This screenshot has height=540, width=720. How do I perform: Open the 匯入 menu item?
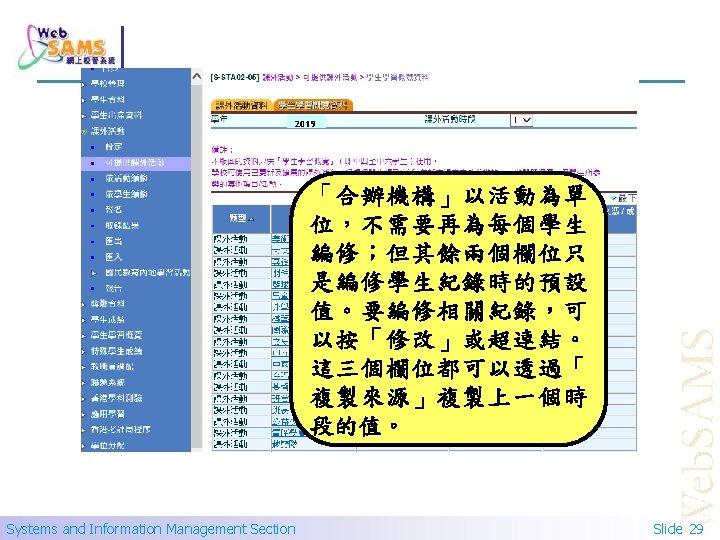(113, 257)
